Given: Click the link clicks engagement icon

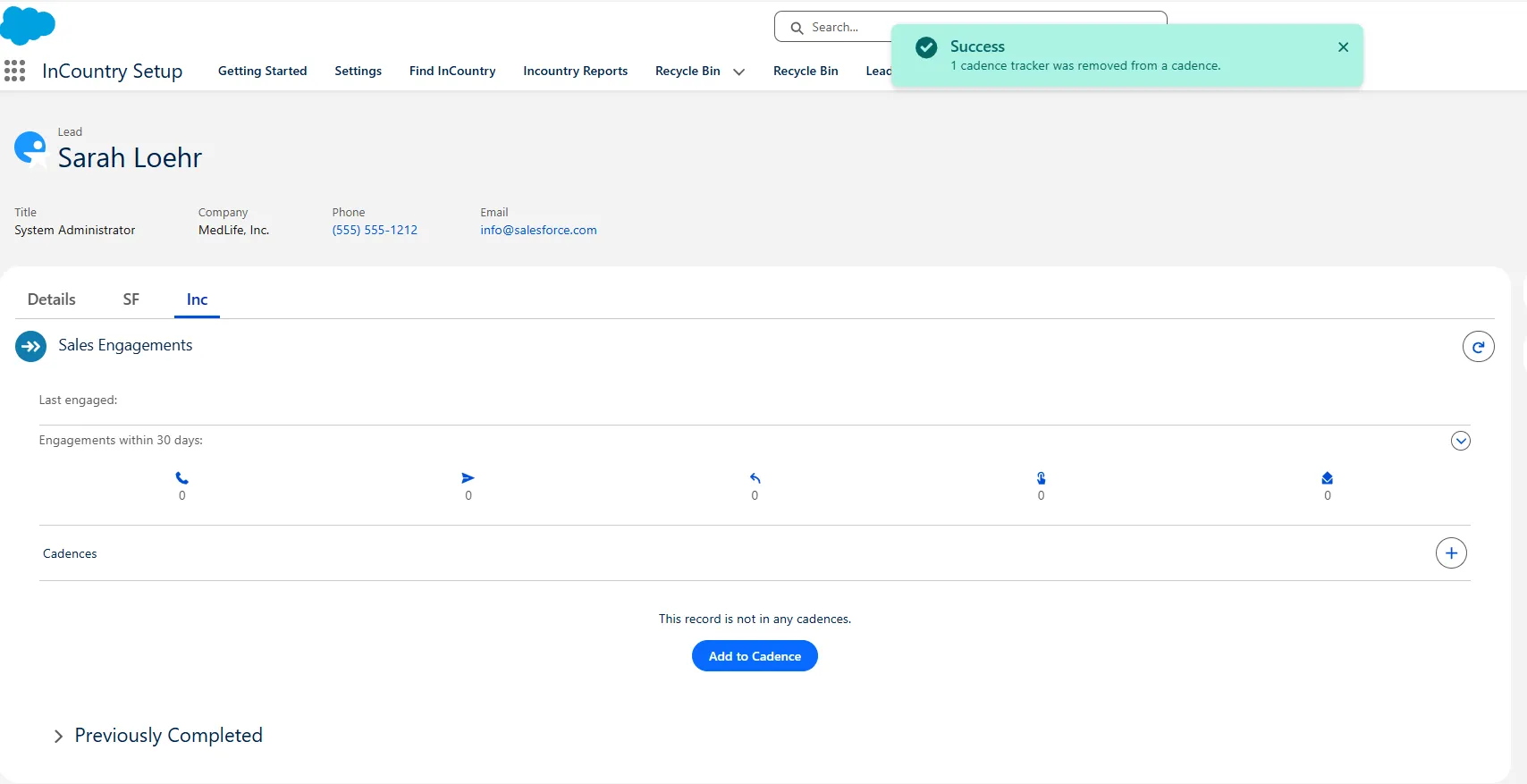Looking at the screenshot, I should (1041, 478).
